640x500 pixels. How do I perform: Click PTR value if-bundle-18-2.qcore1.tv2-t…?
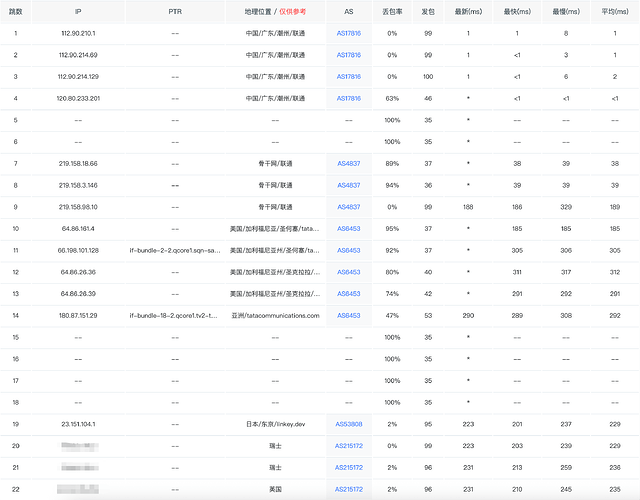pyautogui.click(x=174, y=316)
